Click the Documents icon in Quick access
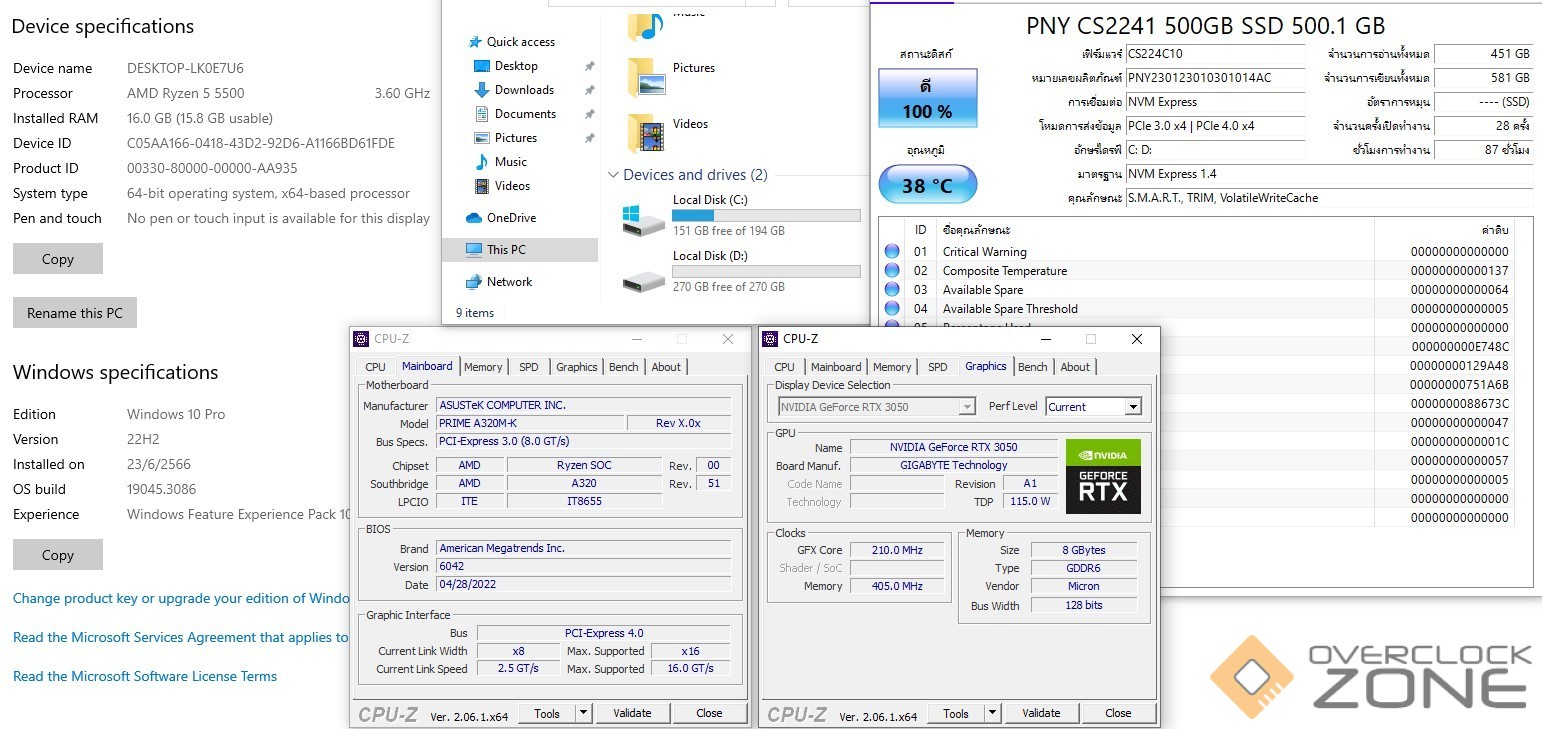 482,114
